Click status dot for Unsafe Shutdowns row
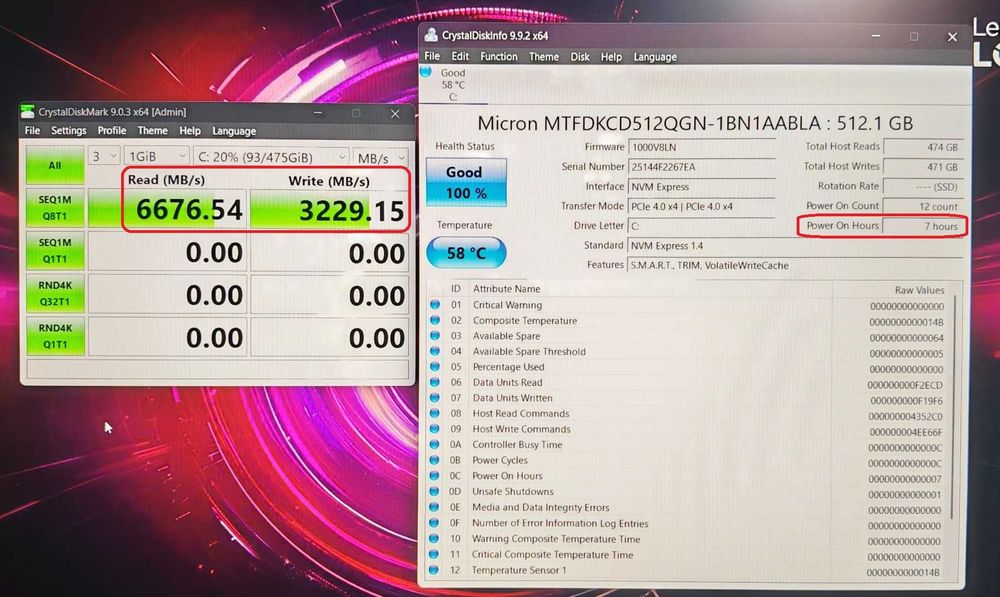Viewport: 1000px width, 597px height. pyautogui.click(x=434, y=491)
